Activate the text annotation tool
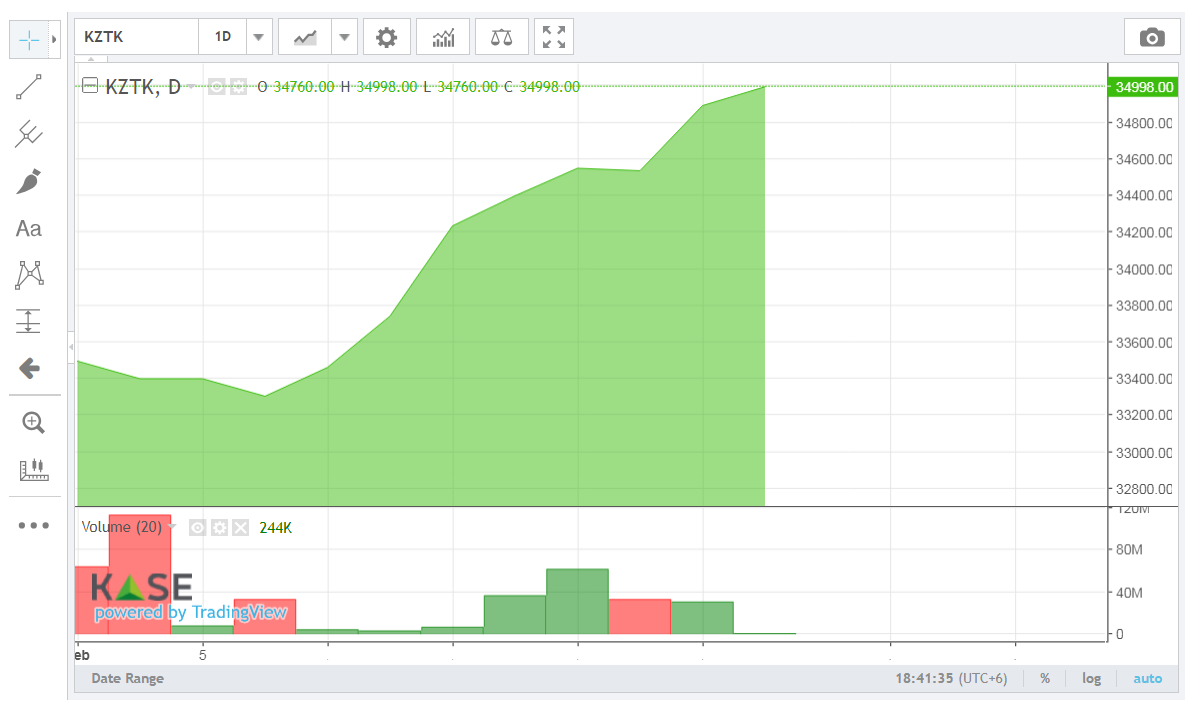This screenshot has height=704, width=1198. pyautogui.click(x=29, y=229)
